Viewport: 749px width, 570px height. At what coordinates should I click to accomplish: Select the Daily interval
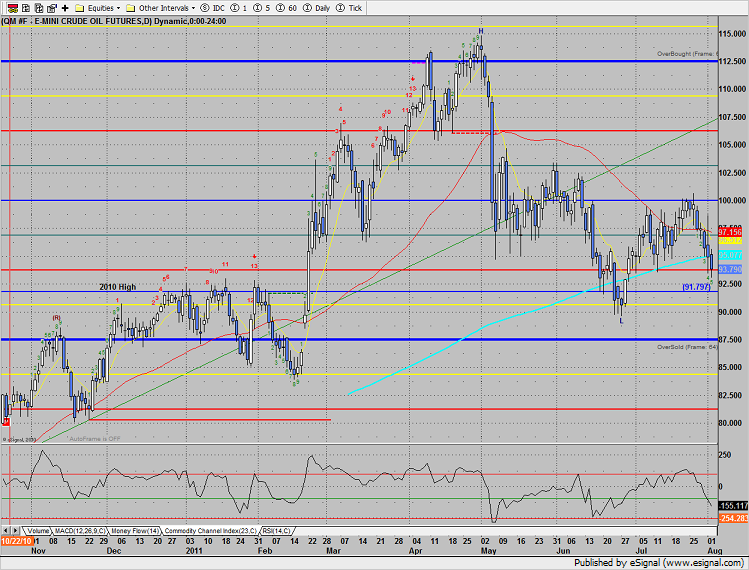tap(317, 8)
